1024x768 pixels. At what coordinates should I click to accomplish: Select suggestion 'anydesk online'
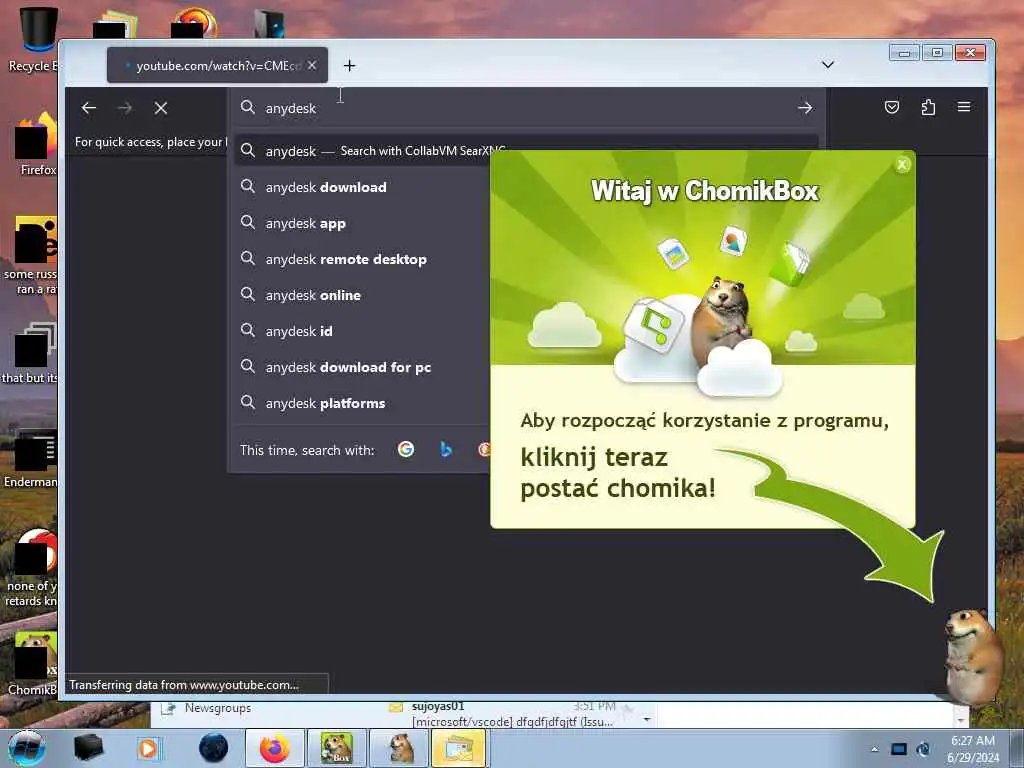coord(363,295)
